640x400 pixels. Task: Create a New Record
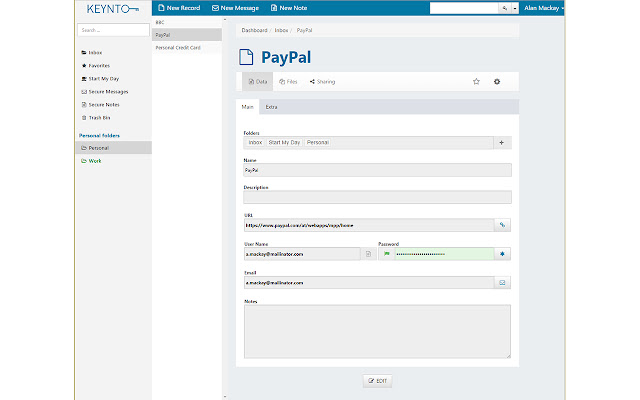tap(179, 8)
